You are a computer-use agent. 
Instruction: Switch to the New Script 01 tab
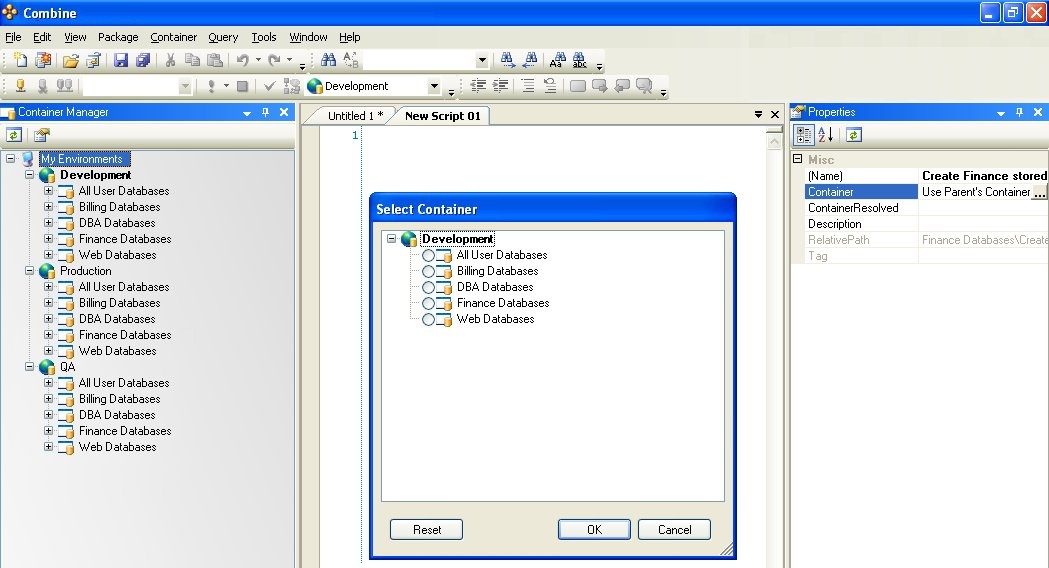[x=443, y=116]
